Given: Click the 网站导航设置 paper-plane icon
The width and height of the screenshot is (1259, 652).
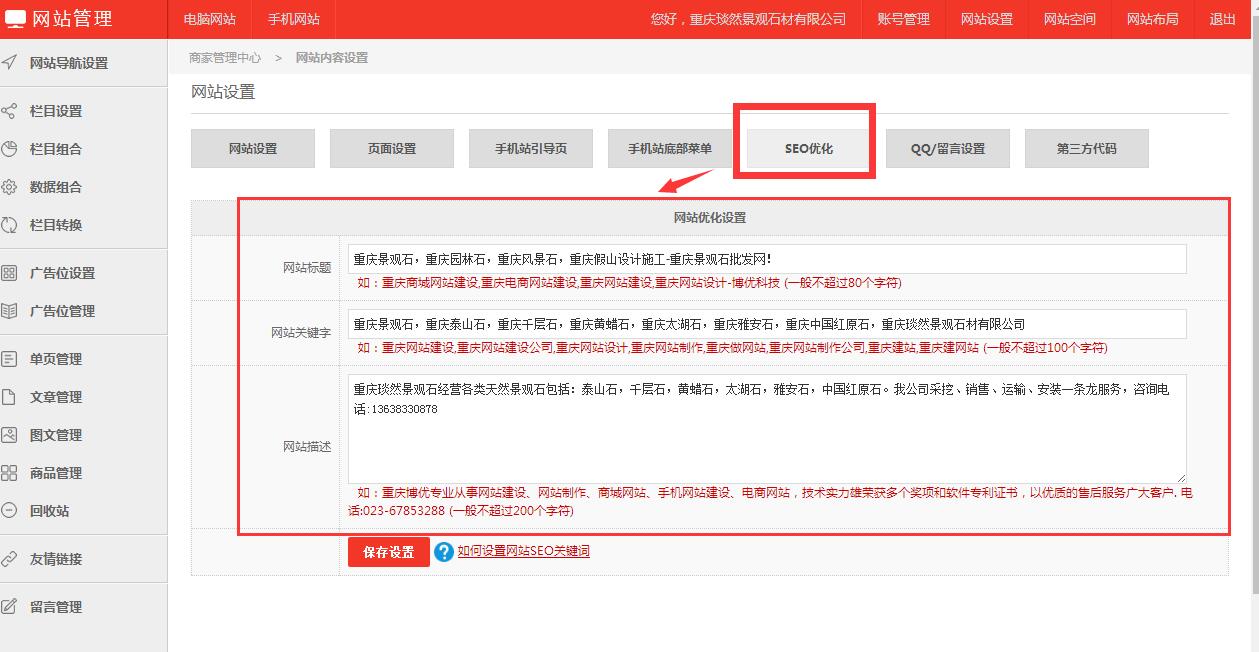Looking at the screenshot, I should pos(9,63).
